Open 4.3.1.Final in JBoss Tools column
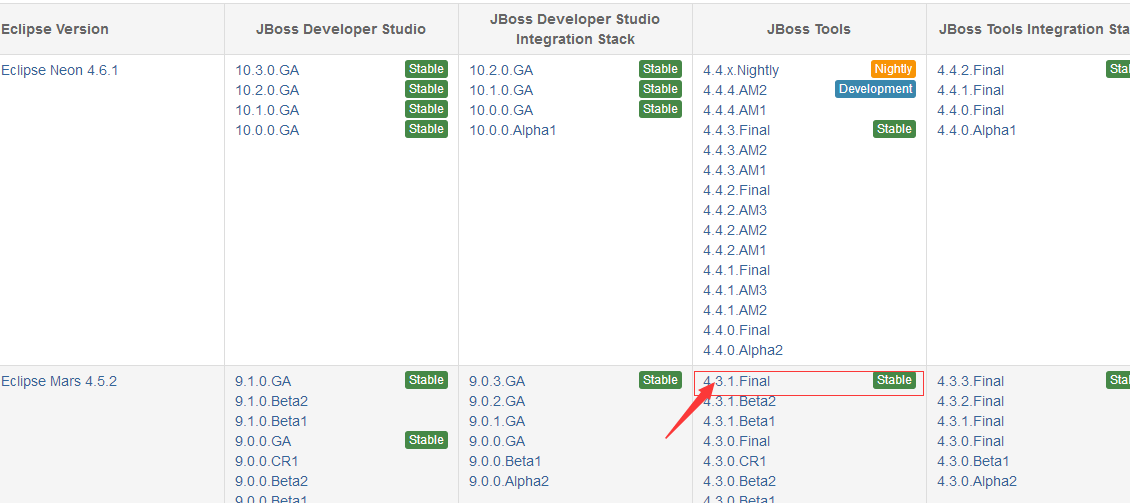Viewport: 1130px width, 503px height. tap(737, 381)
